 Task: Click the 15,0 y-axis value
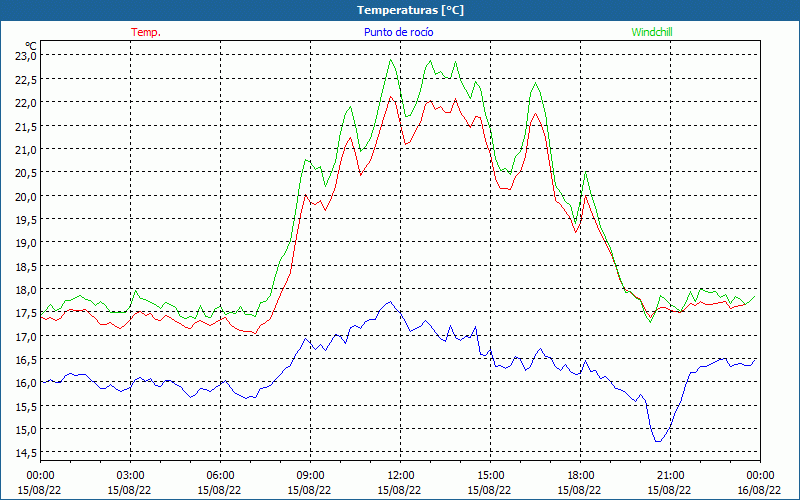[x=26, y=430]
